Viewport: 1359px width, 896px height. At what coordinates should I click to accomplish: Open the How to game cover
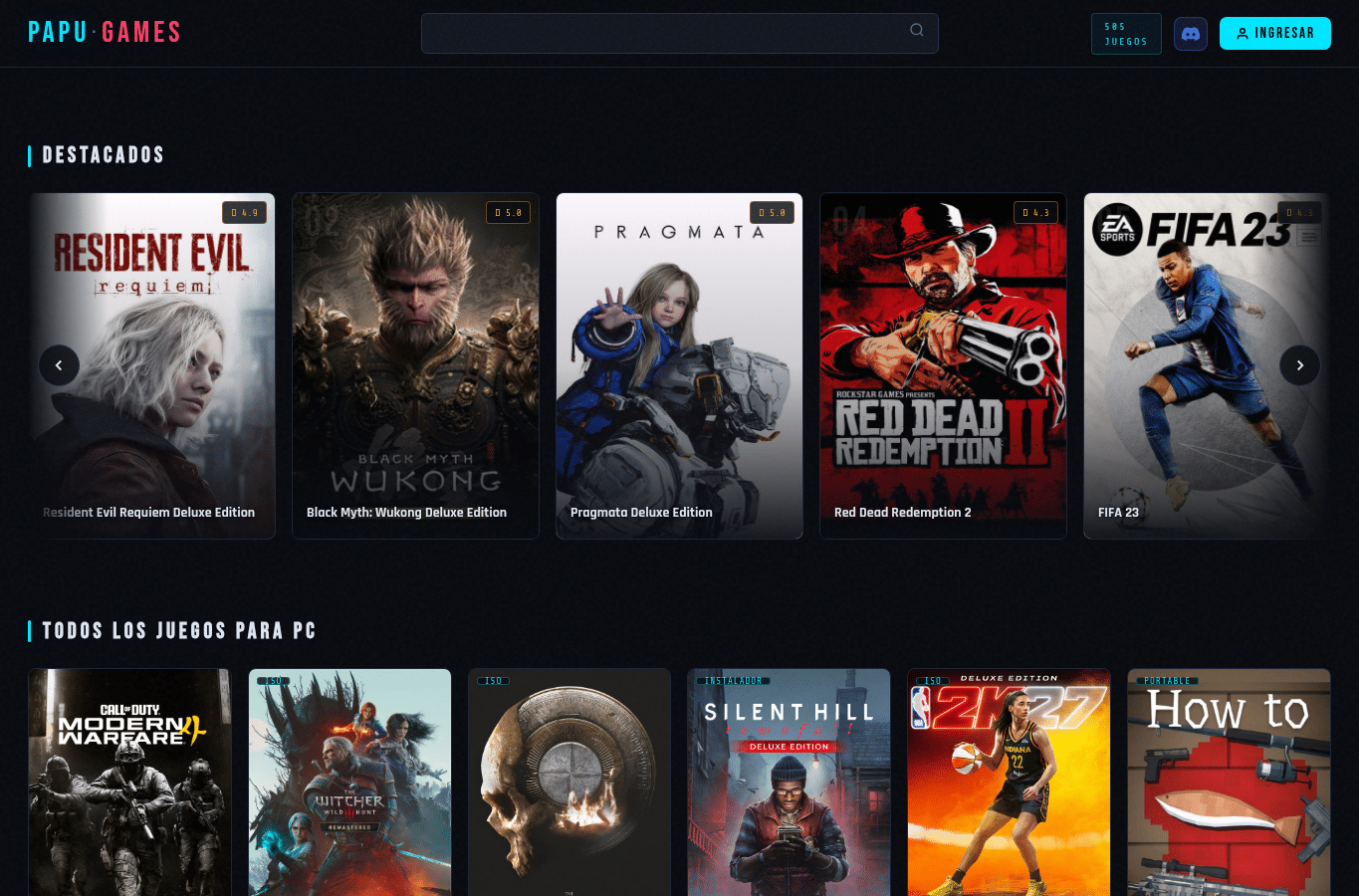click(1230, 783)
